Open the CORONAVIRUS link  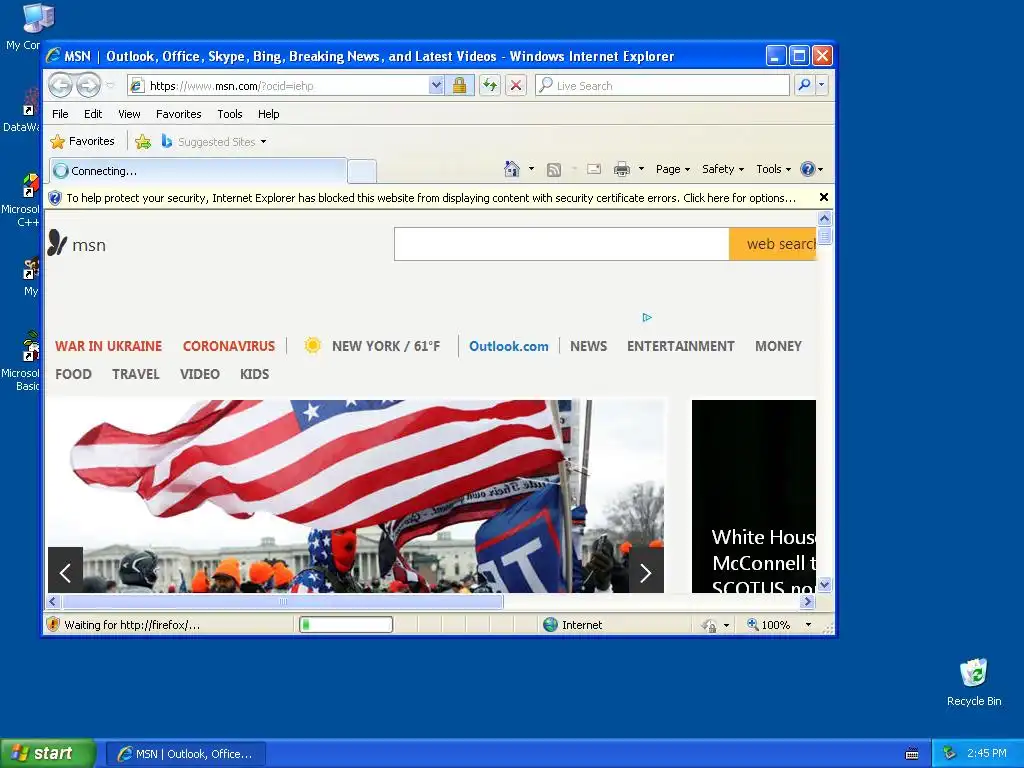coord(229,346)
